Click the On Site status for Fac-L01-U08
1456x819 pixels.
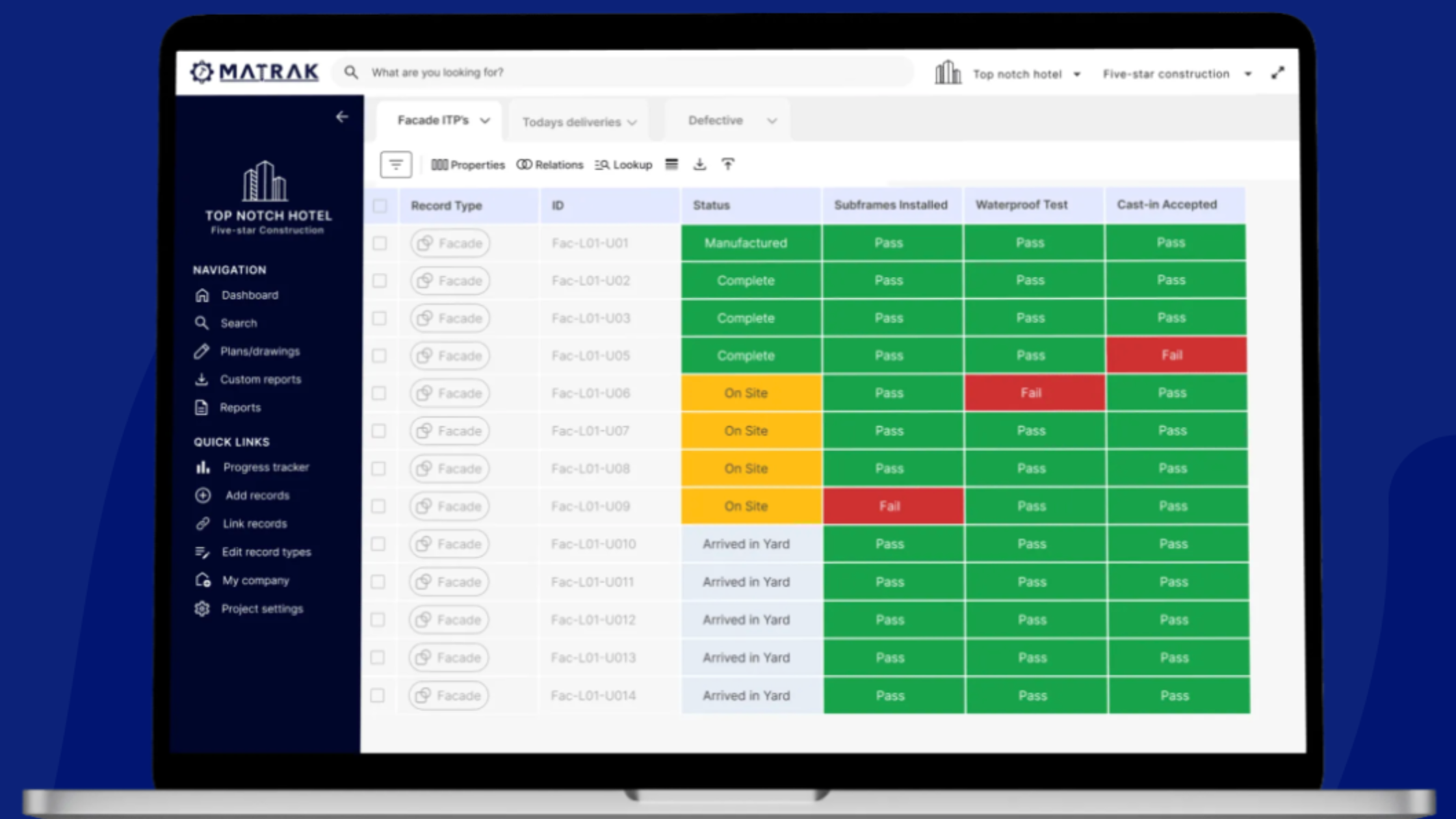pos(751,469)
